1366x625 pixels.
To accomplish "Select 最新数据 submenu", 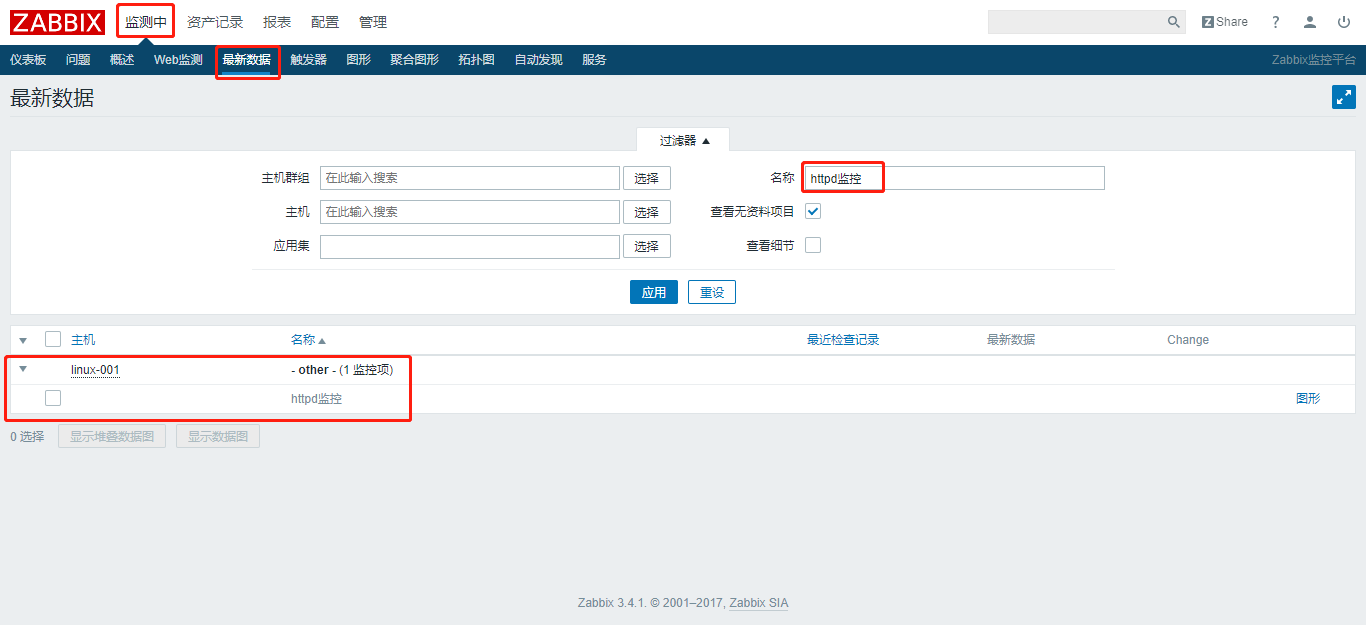I will 246,60.
